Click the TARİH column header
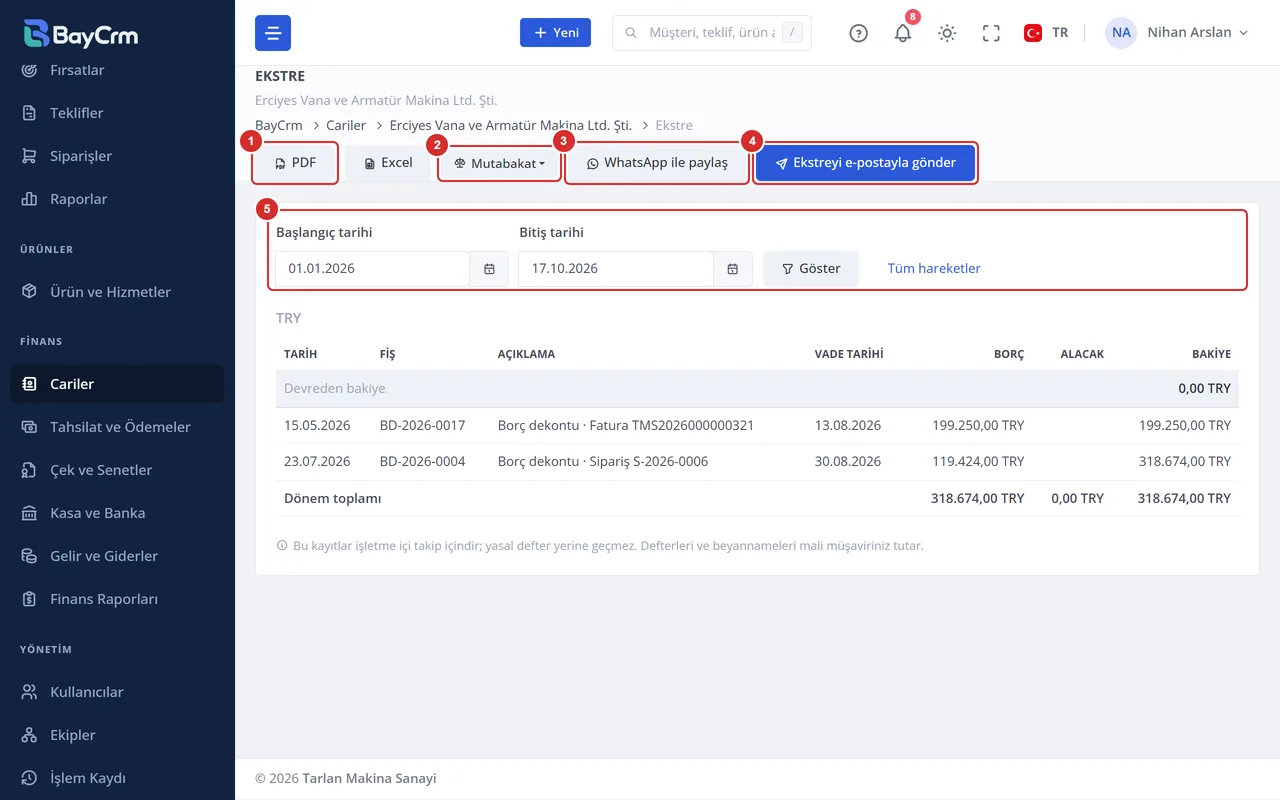Image resolution: width=1280 pixels, height=800 pixels. (301, 354)
